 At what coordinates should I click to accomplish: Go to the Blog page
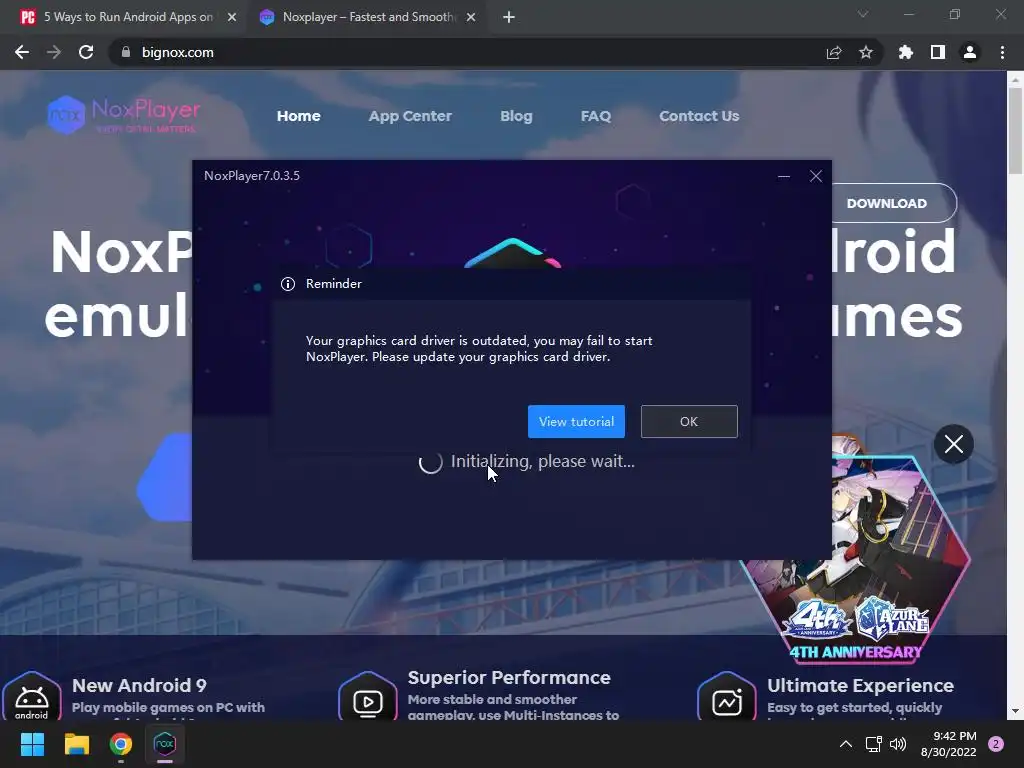coord(516,116)
